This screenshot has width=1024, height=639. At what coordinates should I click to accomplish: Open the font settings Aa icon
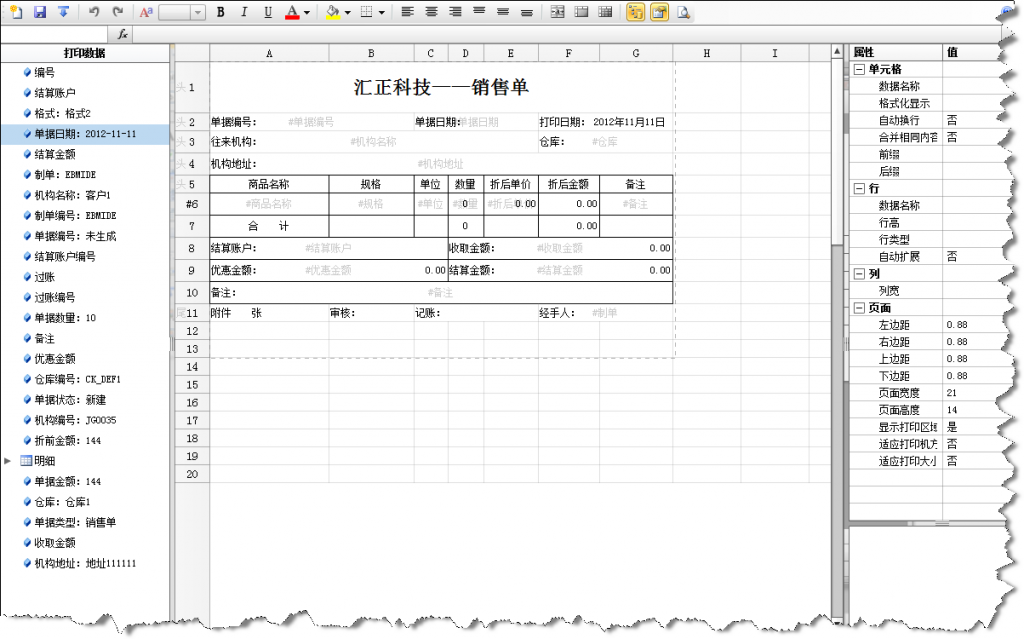[146, 12]
